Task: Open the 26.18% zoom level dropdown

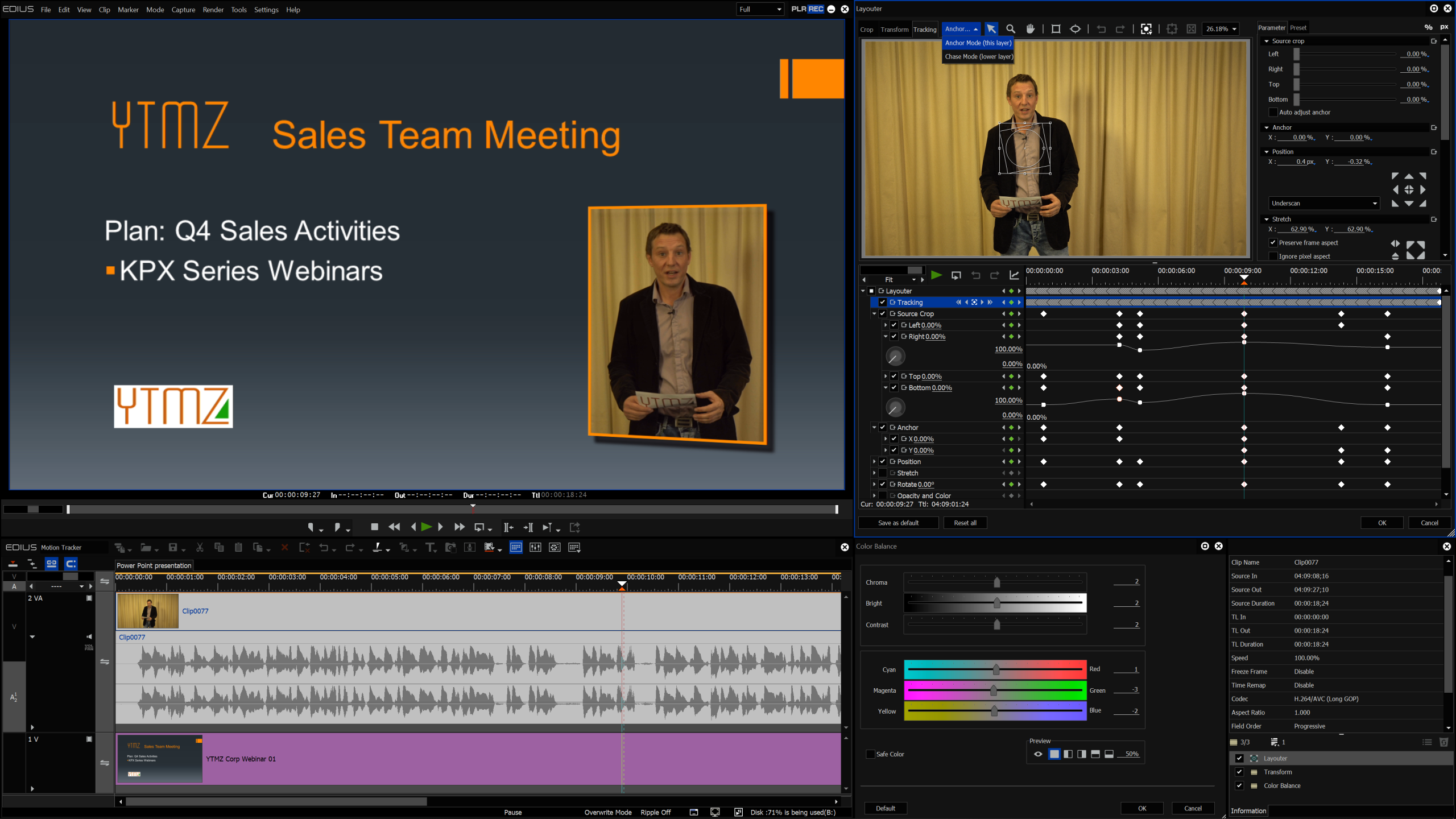Action: pyautogui.click(x=1221, y=29)
